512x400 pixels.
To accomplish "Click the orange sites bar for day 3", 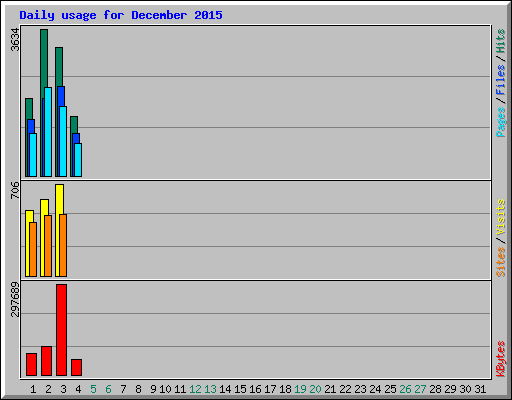I will pos(63,245).
